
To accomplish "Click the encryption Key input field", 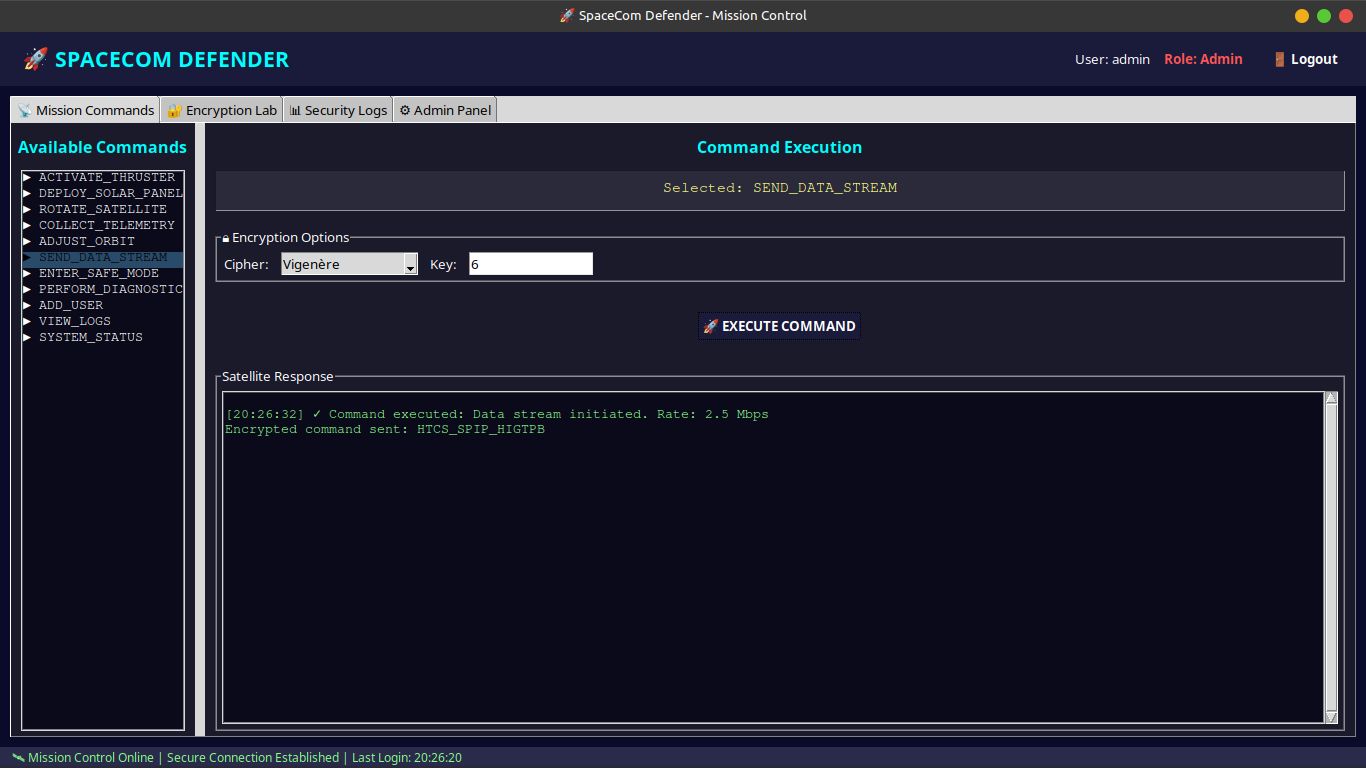I will point(531,264).
